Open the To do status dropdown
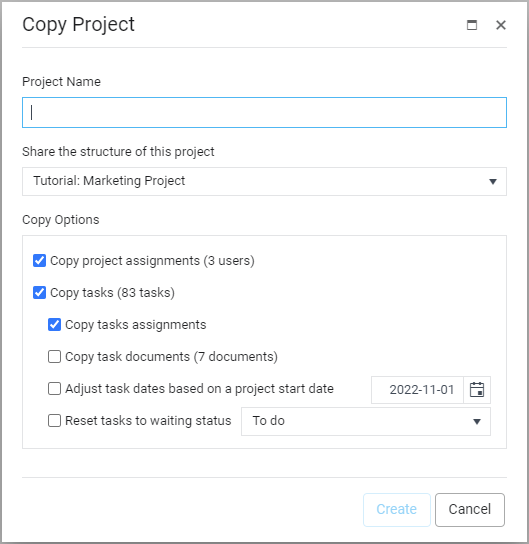This screenshot has width=529, height=544. click(366, 421)
